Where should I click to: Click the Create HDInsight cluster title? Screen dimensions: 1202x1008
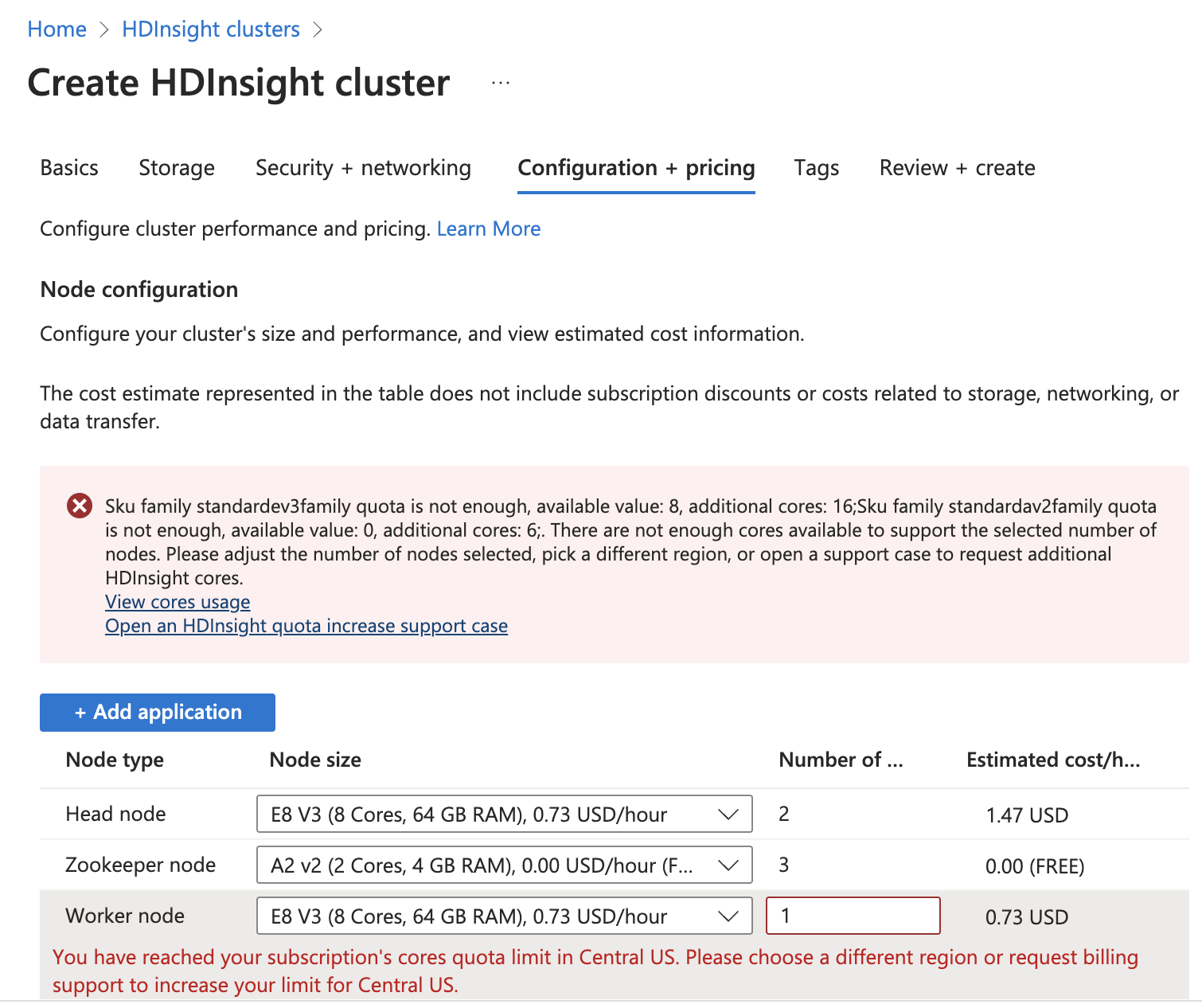[239, 83]
